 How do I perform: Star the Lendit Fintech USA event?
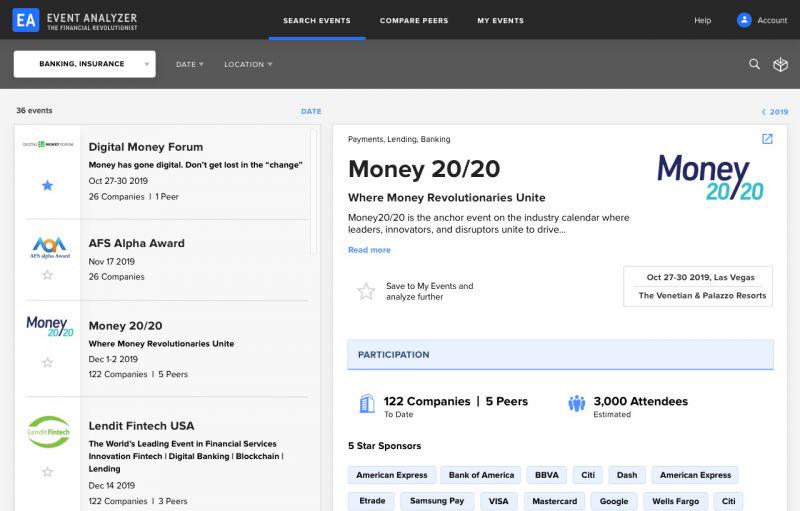47,472
